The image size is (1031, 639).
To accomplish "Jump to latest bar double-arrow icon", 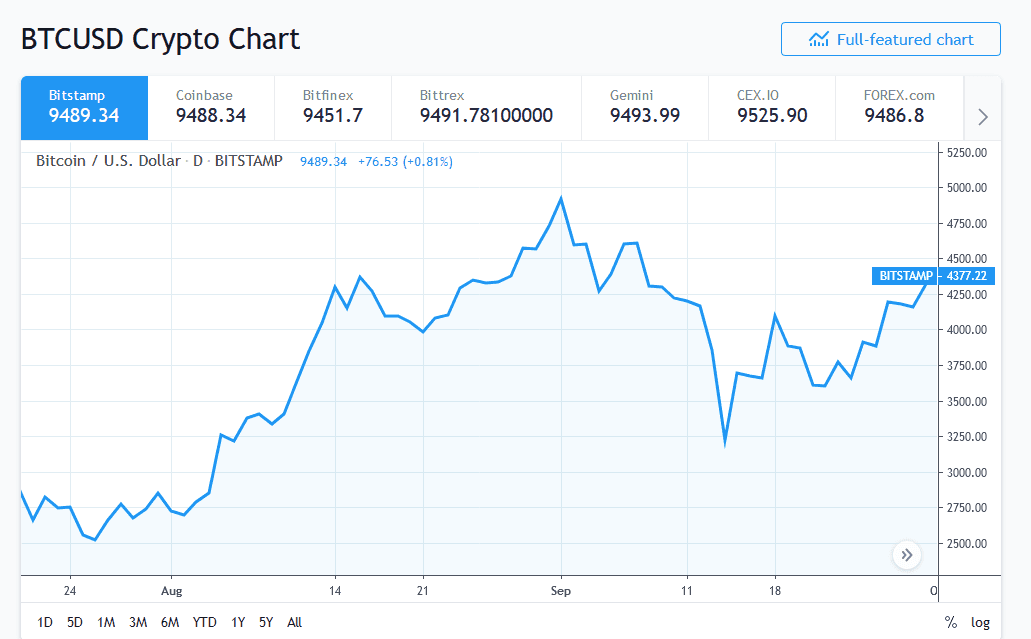I will [906, 554].
